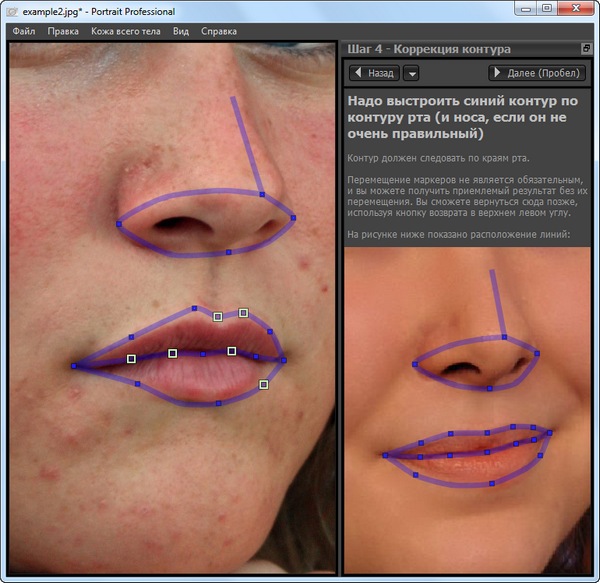Click the Portrait Professional app icon in title bar

[x=12, y=11]
